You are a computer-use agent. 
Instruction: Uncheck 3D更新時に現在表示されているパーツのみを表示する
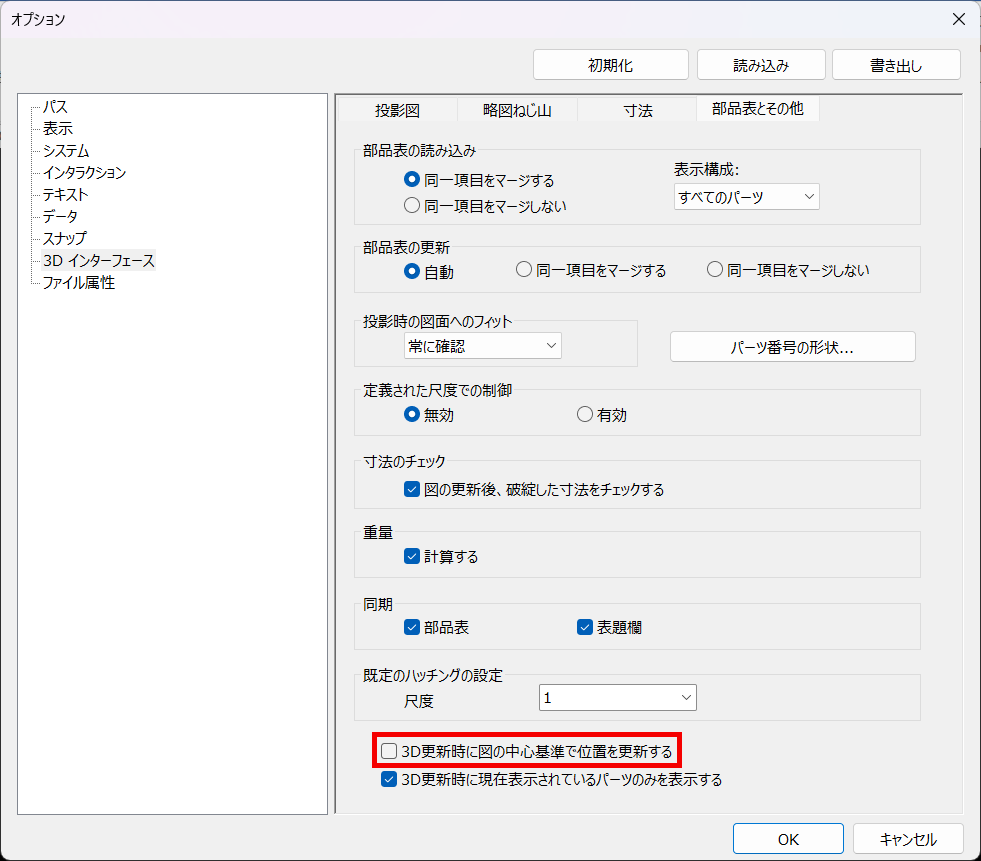point(388,779)
